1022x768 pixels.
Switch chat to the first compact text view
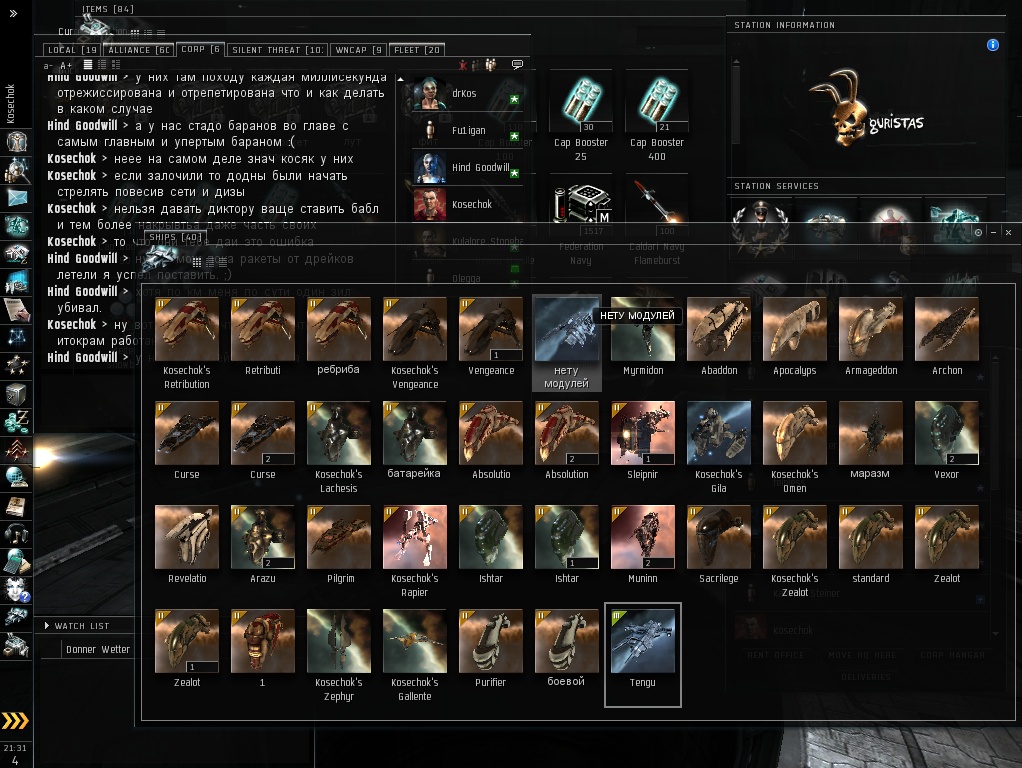coord(88,65)
